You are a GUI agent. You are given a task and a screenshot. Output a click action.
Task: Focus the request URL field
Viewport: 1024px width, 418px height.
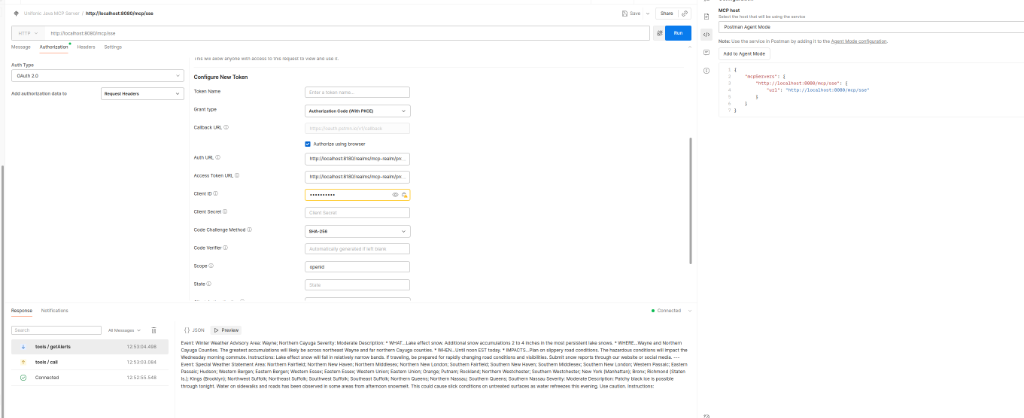click(x=347, y=33)
